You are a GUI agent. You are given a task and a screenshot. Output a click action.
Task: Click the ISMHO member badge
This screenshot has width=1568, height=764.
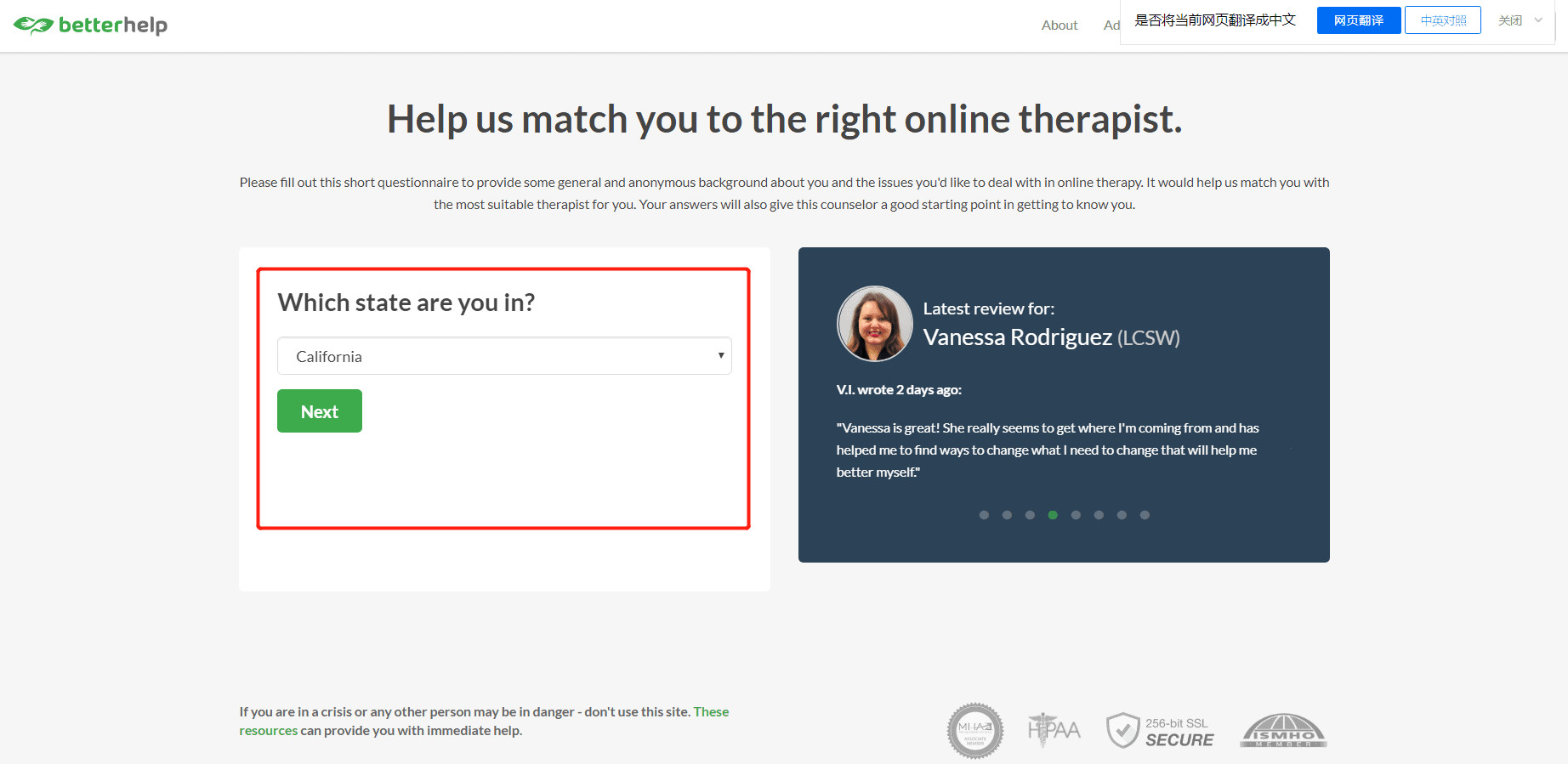(x=1284, y=731)
